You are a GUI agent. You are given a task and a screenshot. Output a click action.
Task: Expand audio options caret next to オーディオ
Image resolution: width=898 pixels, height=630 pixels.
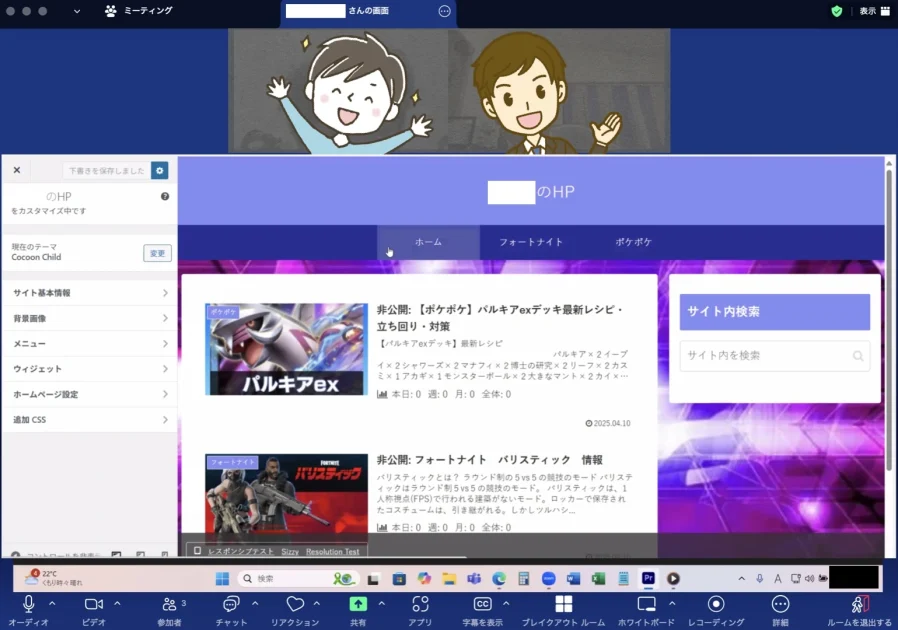click(52, 604)
